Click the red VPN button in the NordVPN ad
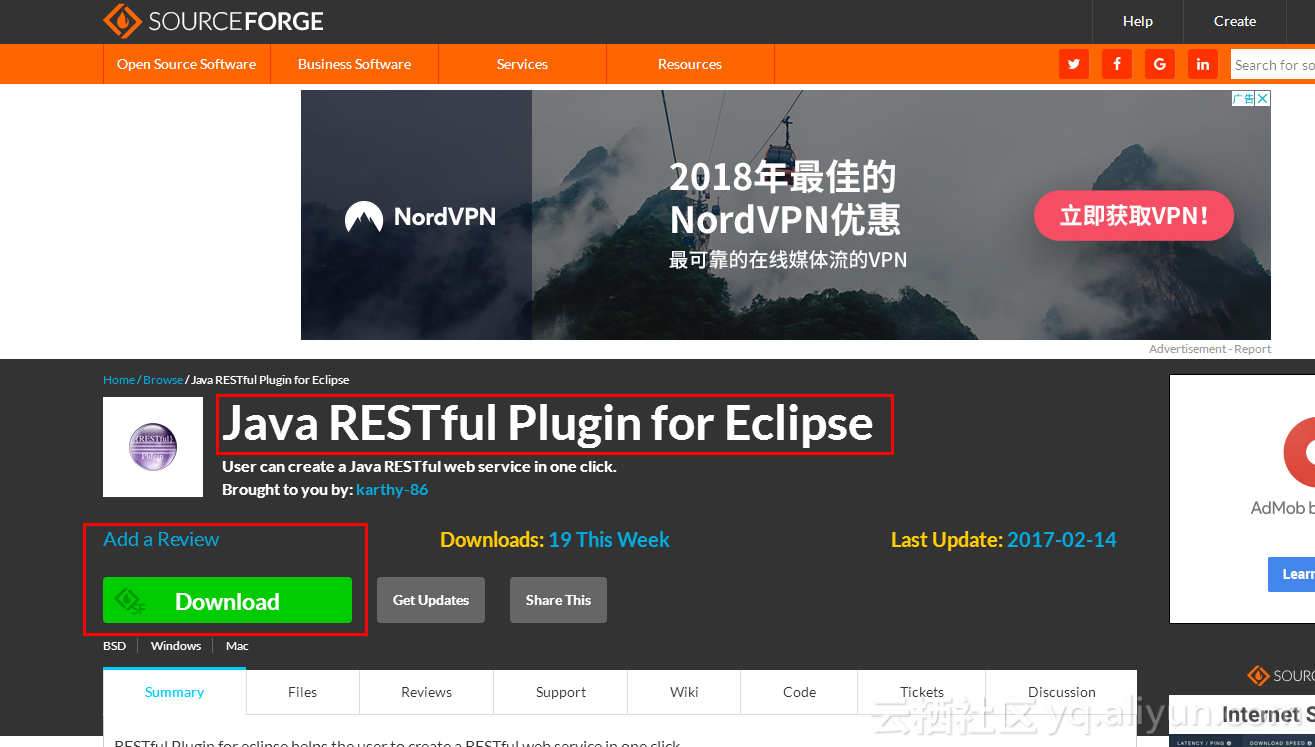The width and height of the screenshot is (1315, 747). 1134,215
